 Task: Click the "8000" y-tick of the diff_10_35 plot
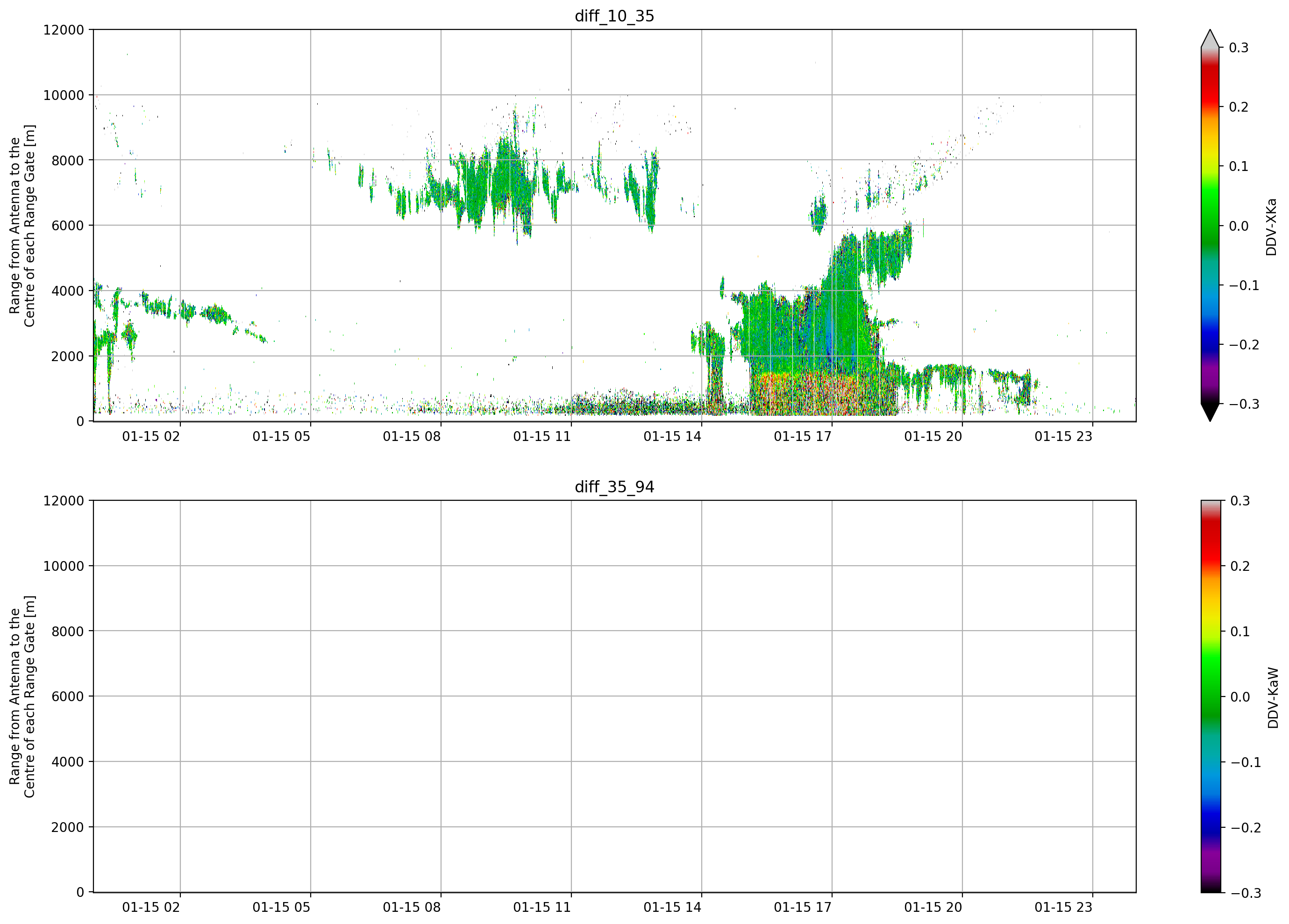(68, 161)
